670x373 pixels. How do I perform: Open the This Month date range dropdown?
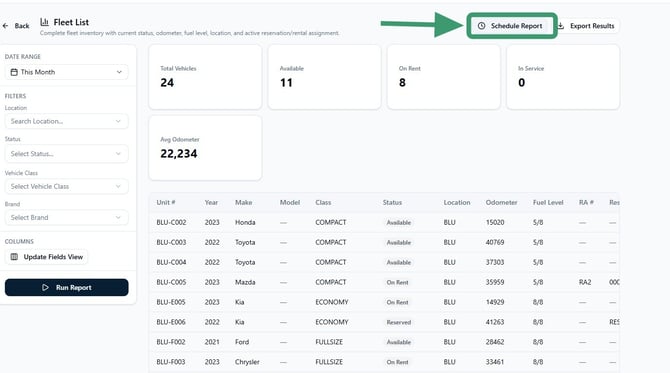click(x=67, y=72)
